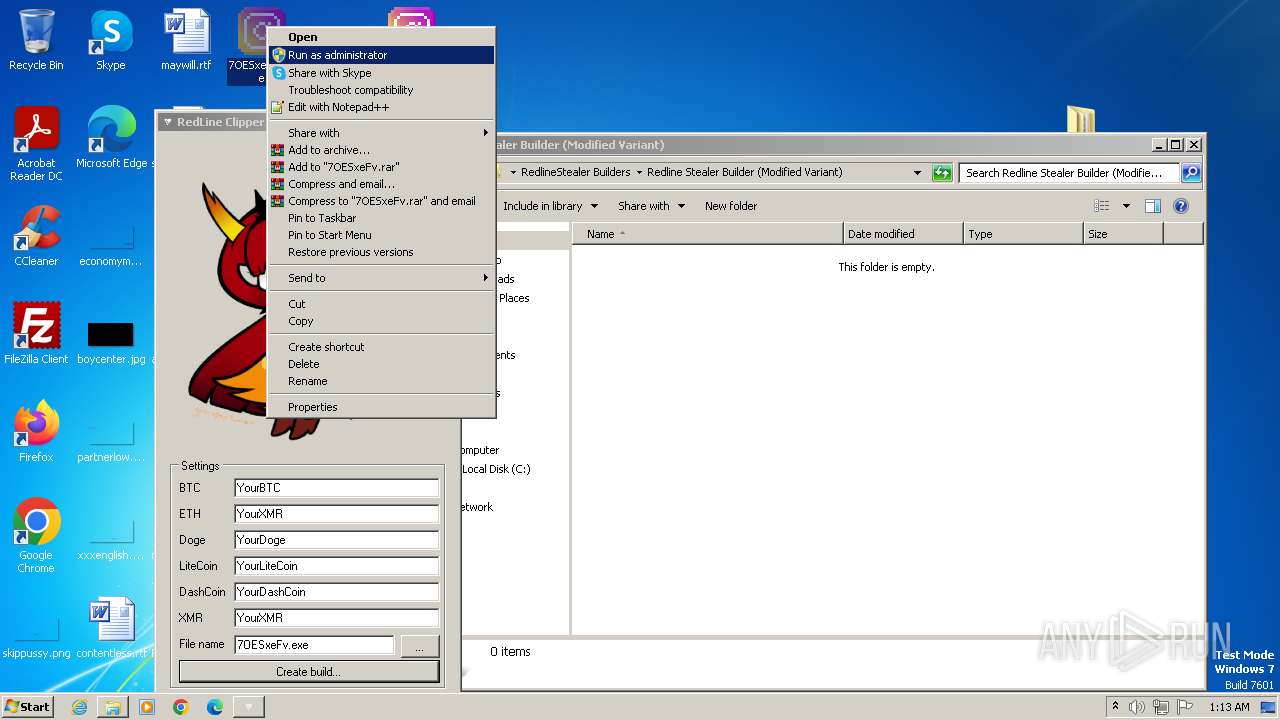Expand the Send to submenu
The image size is (1280, 720).
click(381, 278)
